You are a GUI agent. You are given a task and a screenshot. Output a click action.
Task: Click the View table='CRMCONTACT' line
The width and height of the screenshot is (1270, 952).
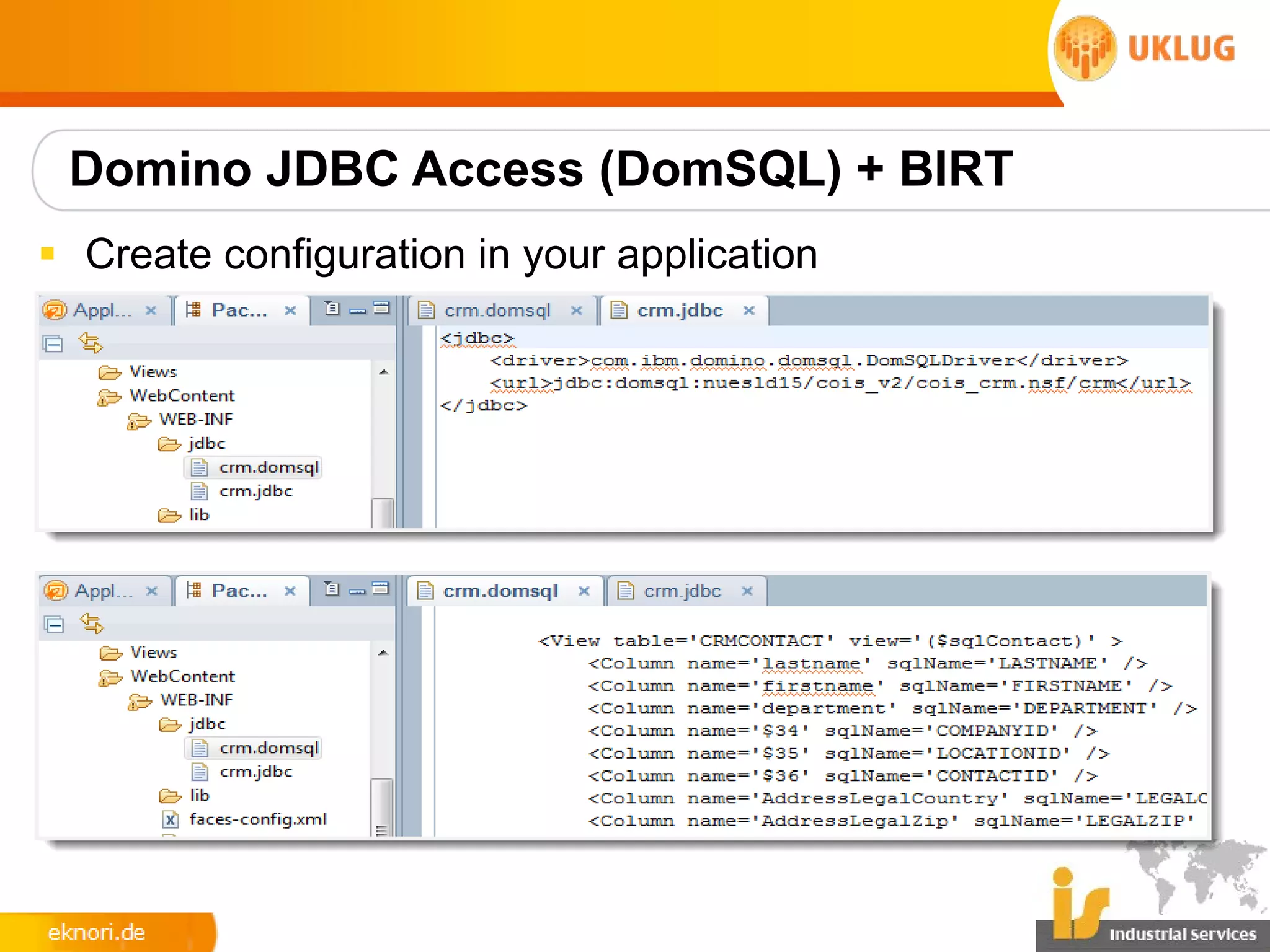(x=831, y=641)
